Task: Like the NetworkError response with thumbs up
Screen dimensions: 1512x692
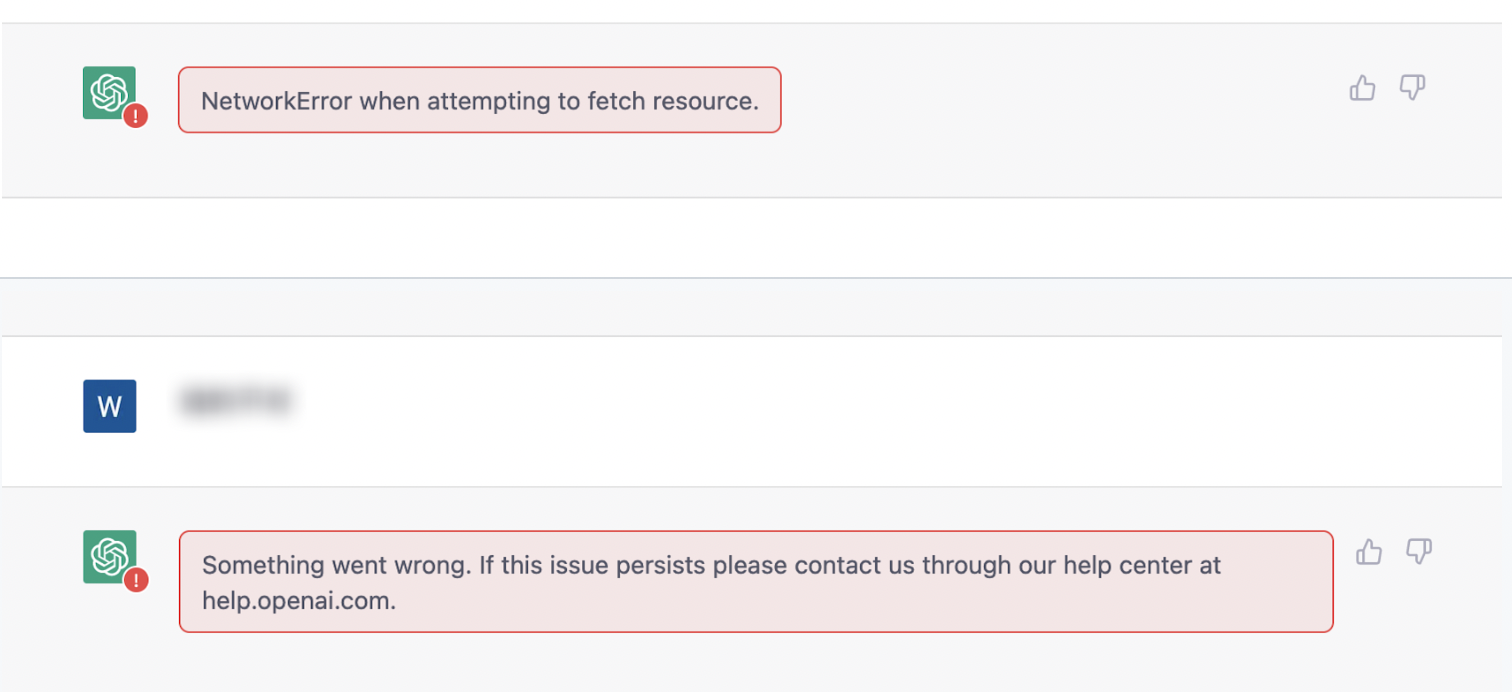Action: [x=1362, y=88]
